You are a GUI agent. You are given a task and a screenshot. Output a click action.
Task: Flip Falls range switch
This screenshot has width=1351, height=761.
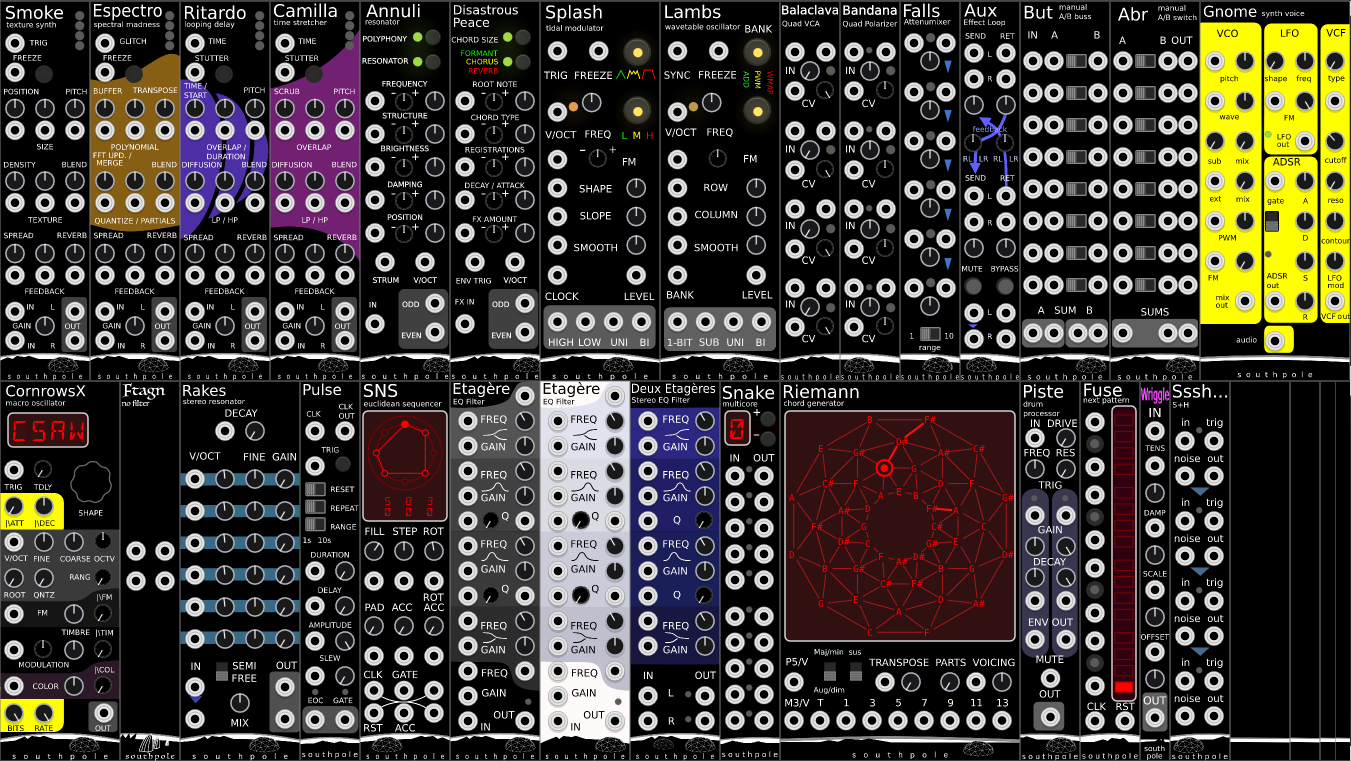930,334
